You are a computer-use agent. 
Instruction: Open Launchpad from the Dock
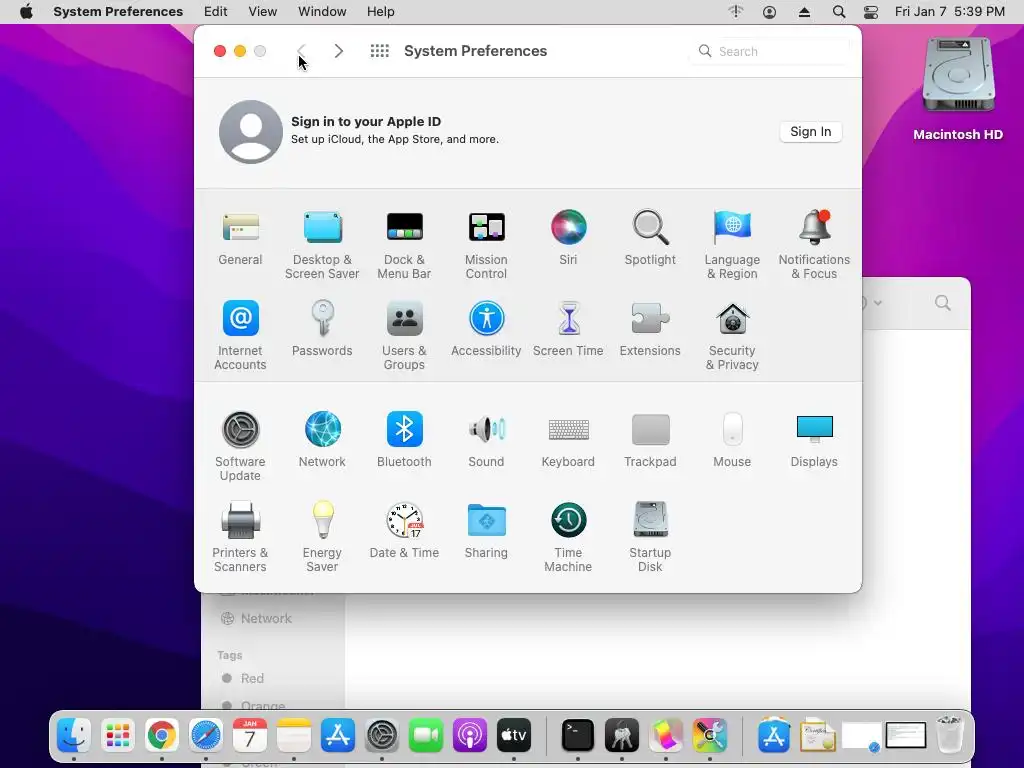118,735
